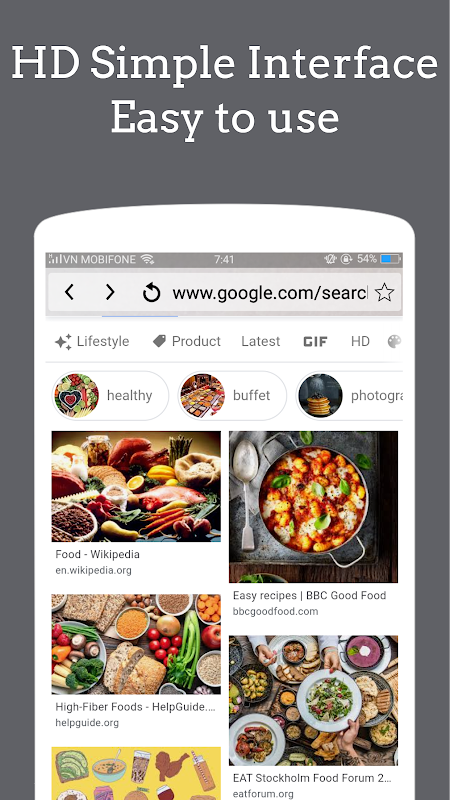
Task: Tap the battery indicator icon
Action: [390, 259]
